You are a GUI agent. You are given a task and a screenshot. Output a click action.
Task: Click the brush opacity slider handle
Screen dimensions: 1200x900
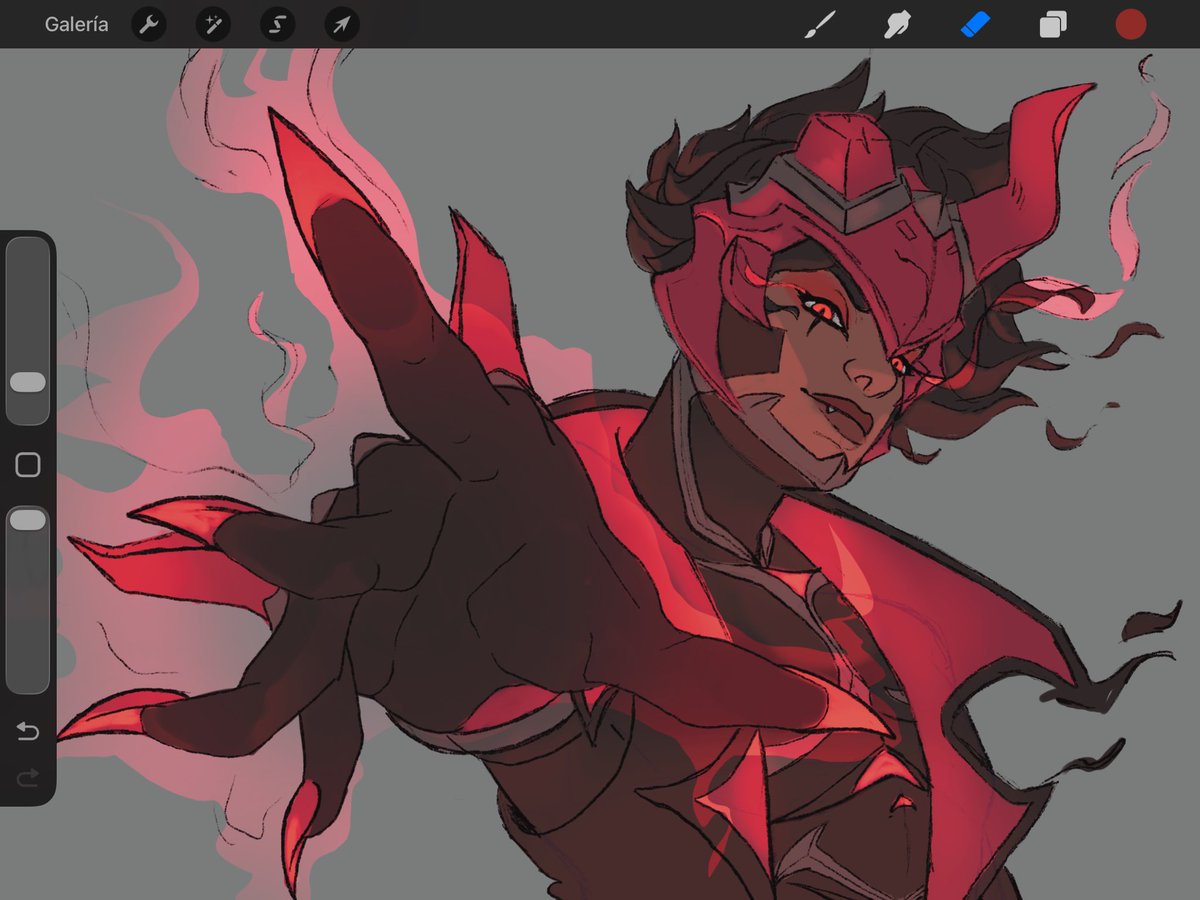pyautogui.click(x=28, y=519)
